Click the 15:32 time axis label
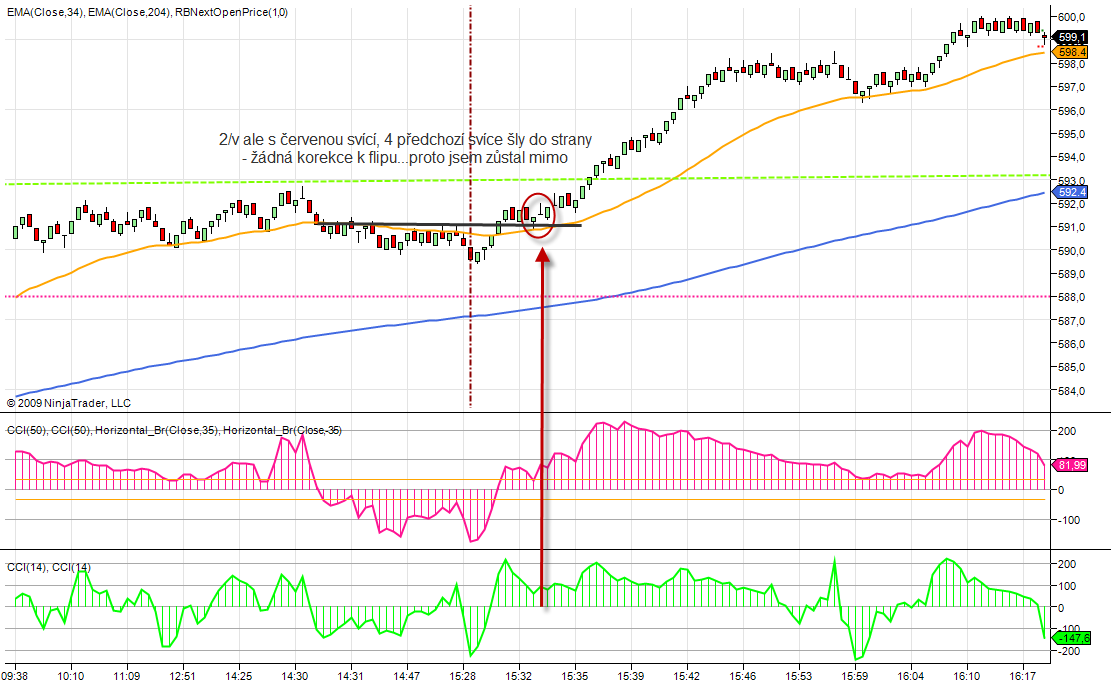 click(519, 676)
